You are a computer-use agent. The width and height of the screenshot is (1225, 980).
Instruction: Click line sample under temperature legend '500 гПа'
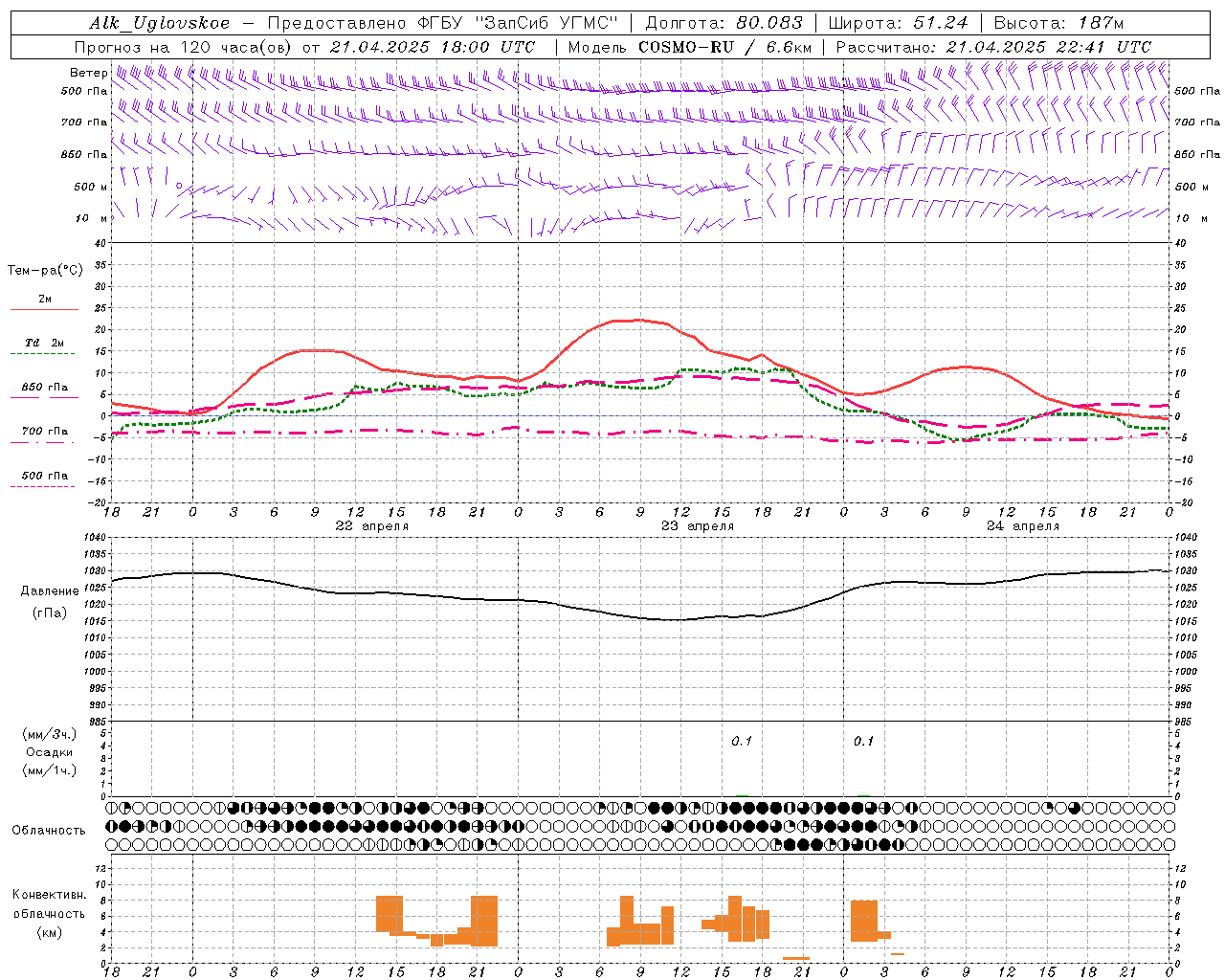(x=43, y=487)
